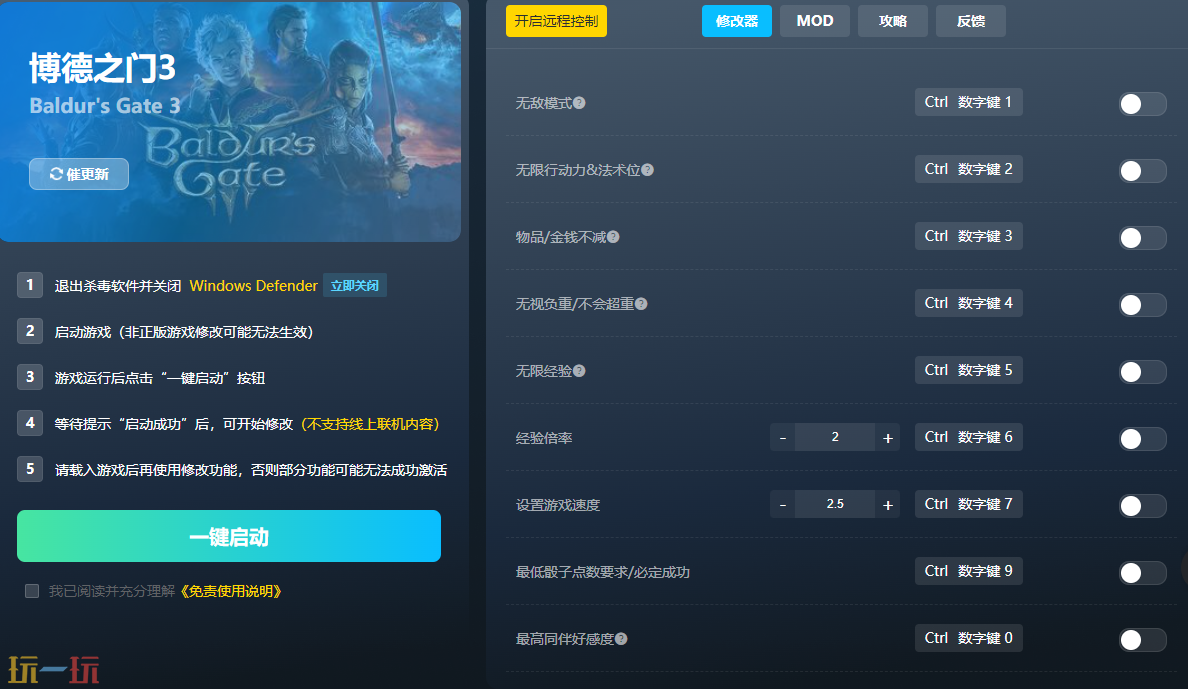1188x689 pixels.
Task: Enable 经验倍率 toggle switch
Action: [1143, 439]
